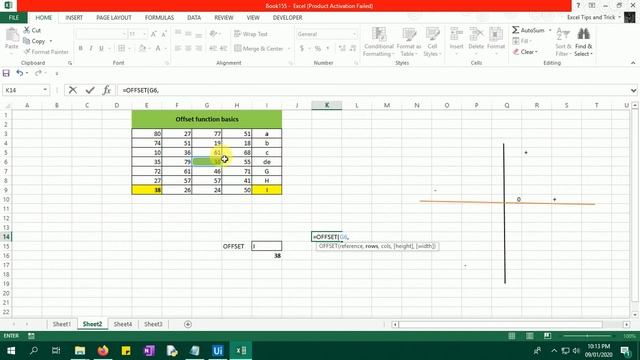Click the Accounting number format dollar icon
The image size is (640, 360).
(302, 49)
